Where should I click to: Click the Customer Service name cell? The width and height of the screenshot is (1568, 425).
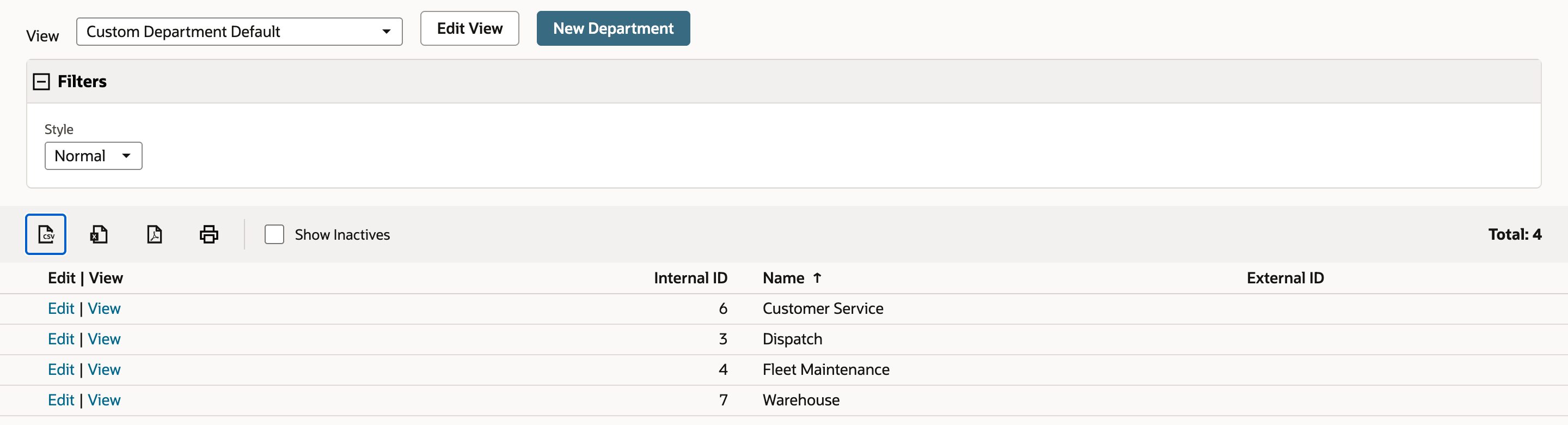coord(822,309)
